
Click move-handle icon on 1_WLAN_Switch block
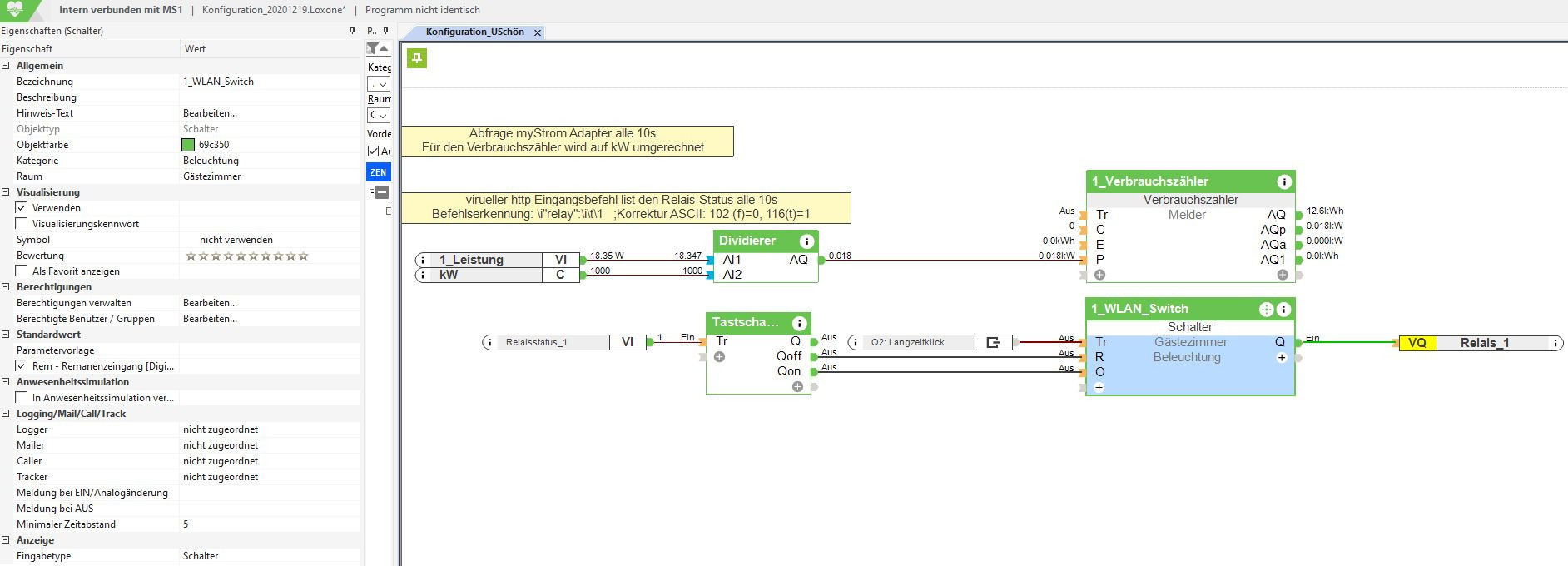pyautogui.click(x=1266, y=309)
